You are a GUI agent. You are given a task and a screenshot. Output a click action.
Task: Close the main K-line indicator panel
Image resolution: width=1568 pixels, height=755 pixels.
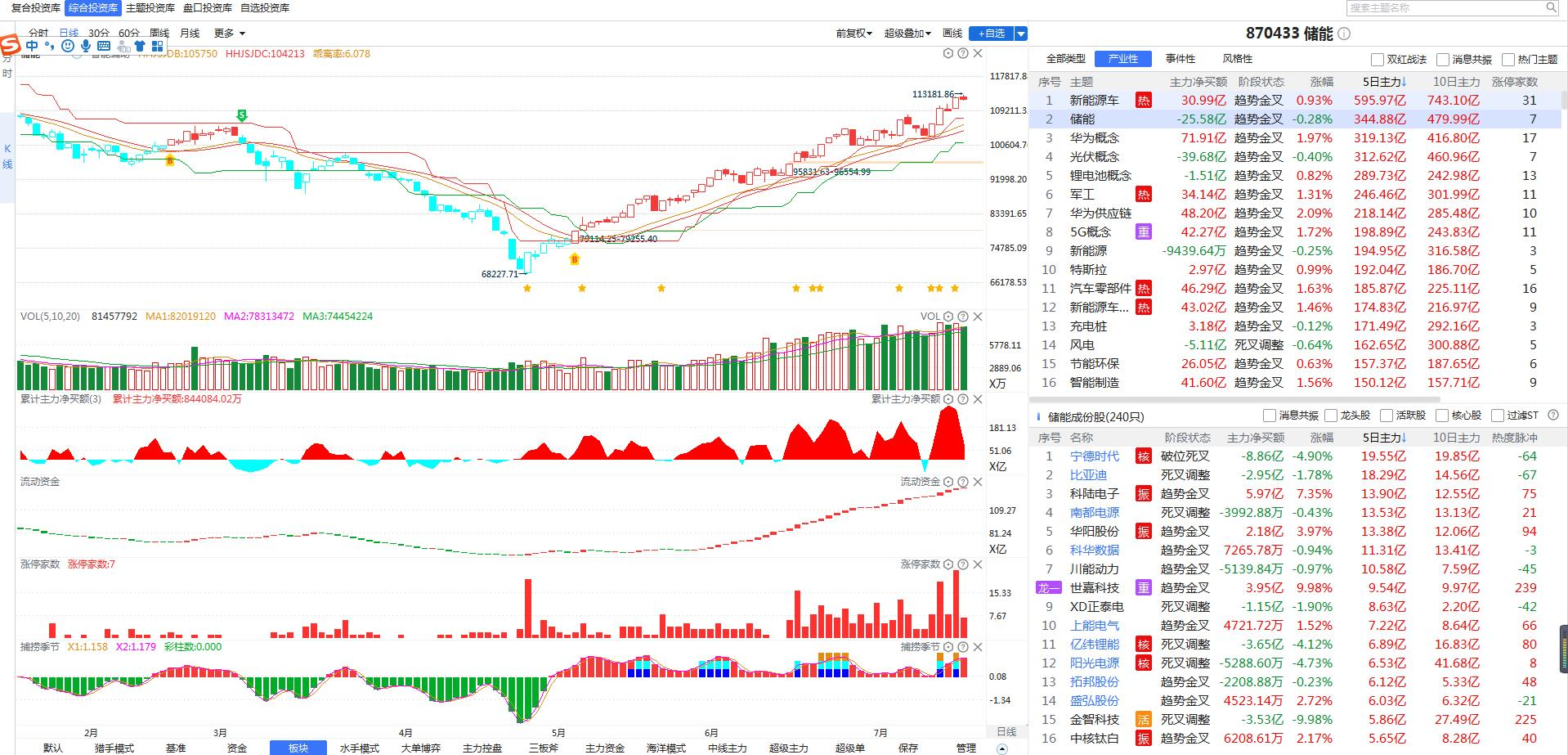click(x=978, y=53)
